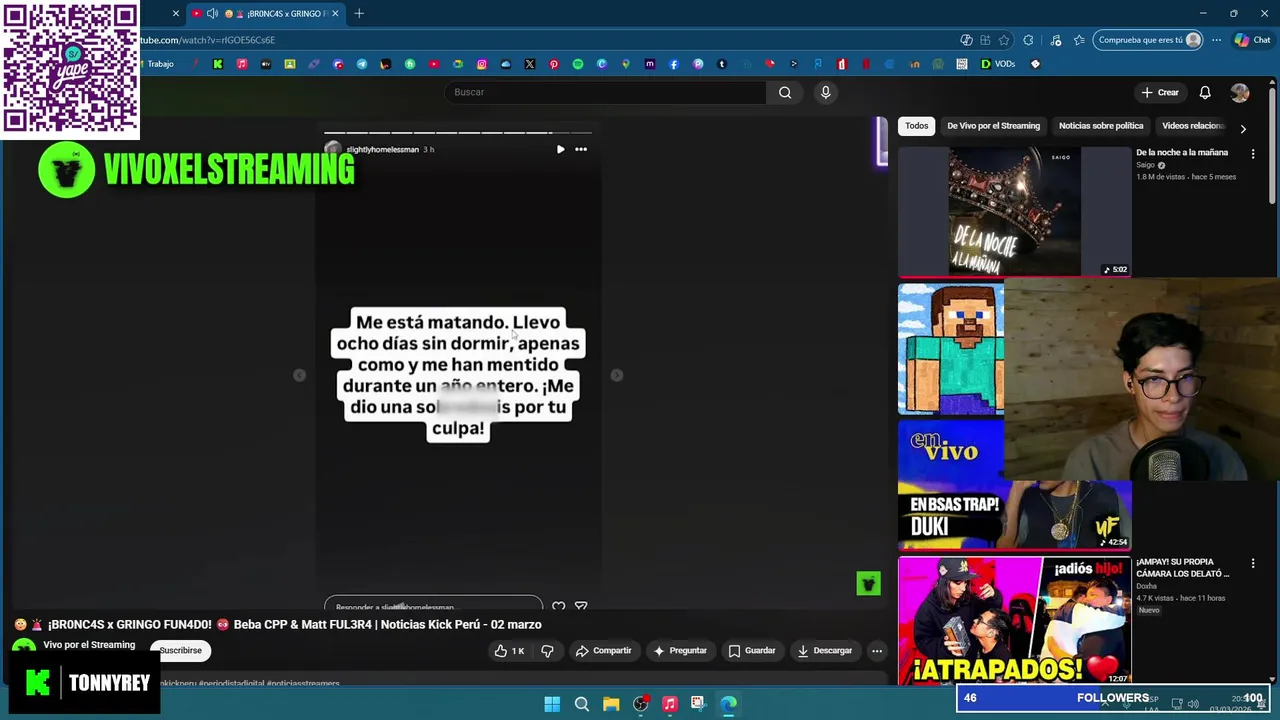
Task: Click the story progress bar segments
Action: (458, 132)
